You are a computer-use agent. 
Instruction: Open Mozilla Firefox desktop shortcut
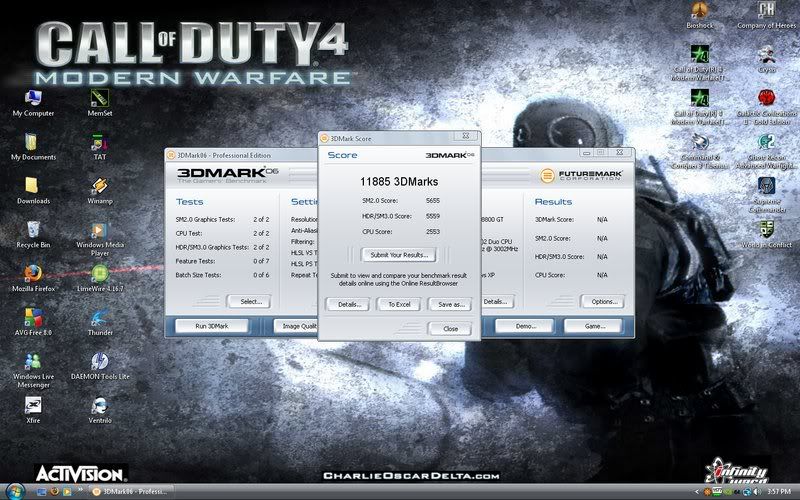pos(33,278)
